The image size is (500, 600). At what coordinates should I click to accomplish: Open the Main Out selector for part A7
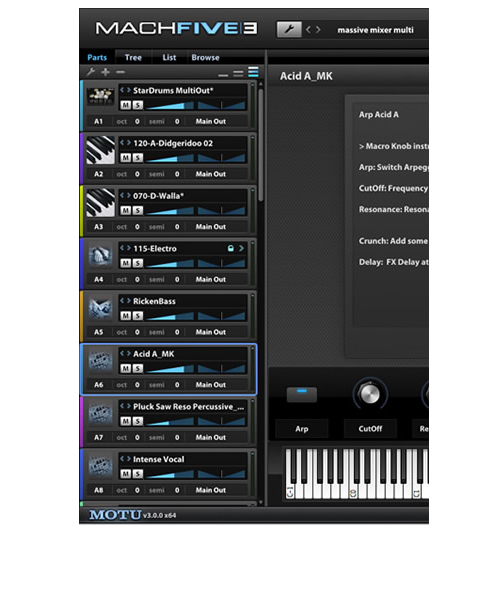[211, 437]
